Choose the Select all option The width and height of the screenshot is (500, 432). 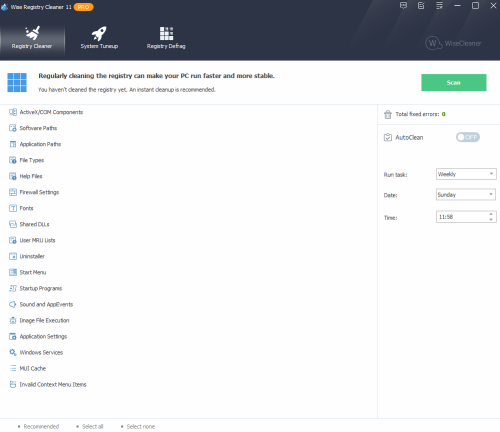[92, 427]
